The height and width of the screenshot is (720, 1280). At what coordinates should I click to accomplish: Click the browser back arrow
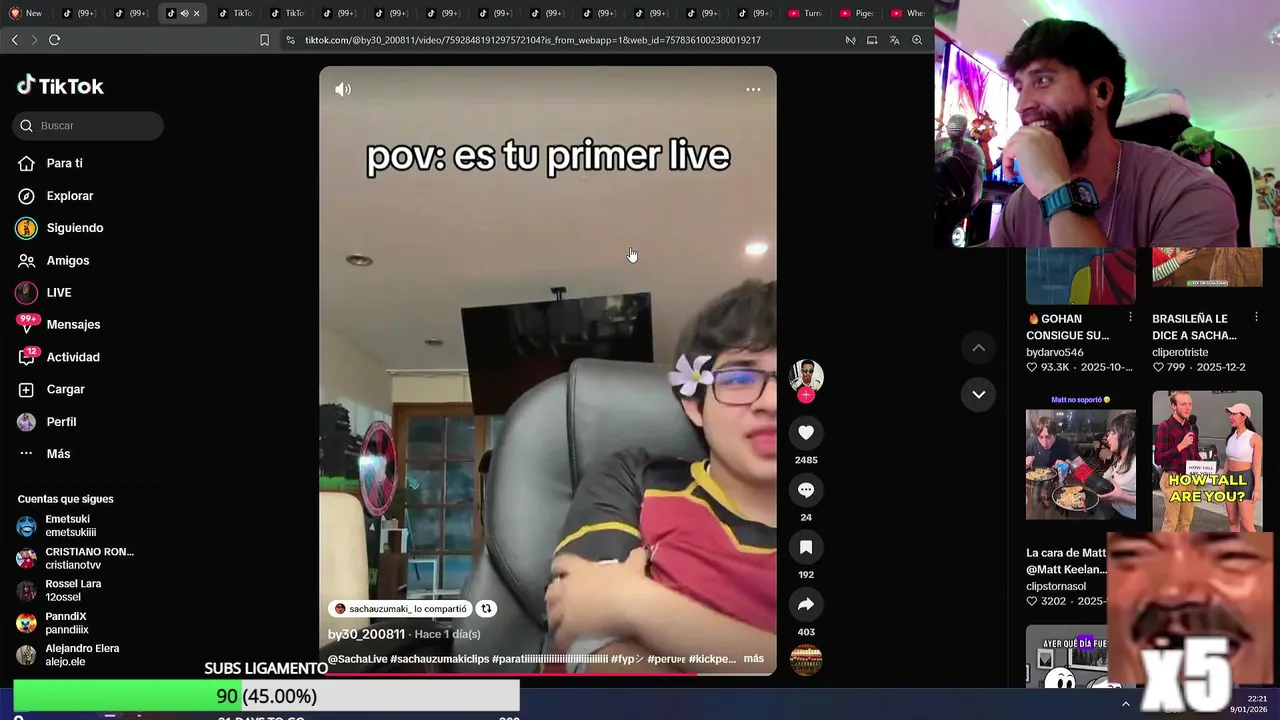coord(14,40)
